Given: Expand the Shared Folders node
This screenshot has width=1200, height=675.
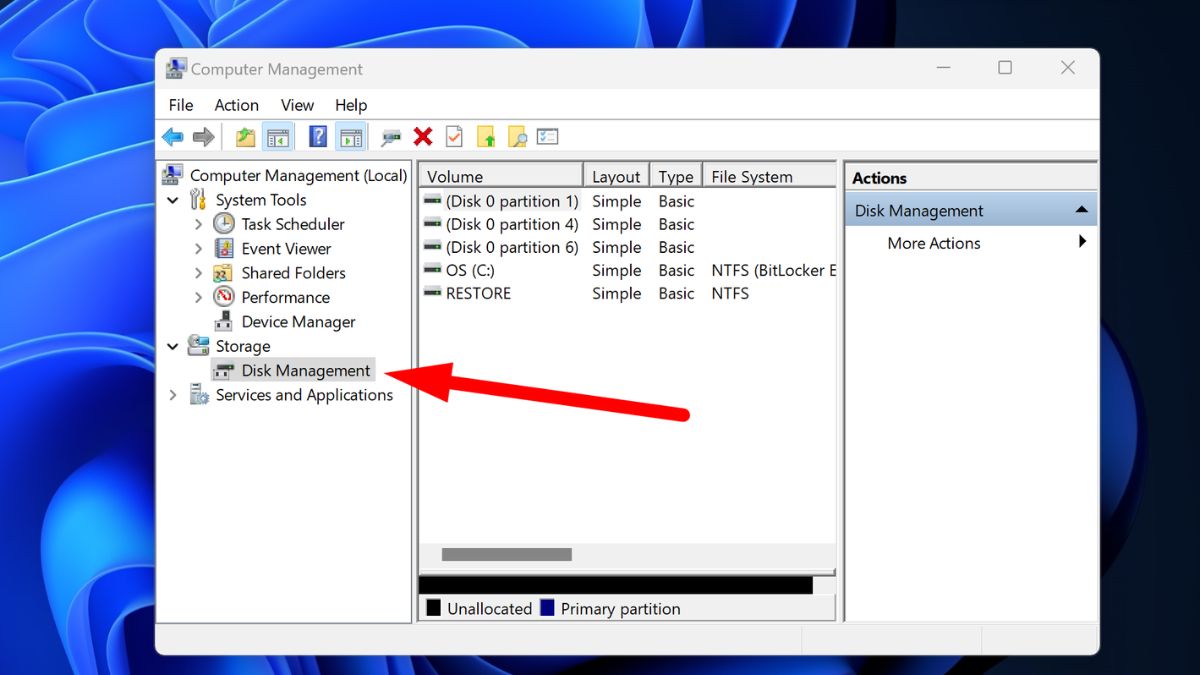Looking at the screenshot, I should click(x=198, y=273).
